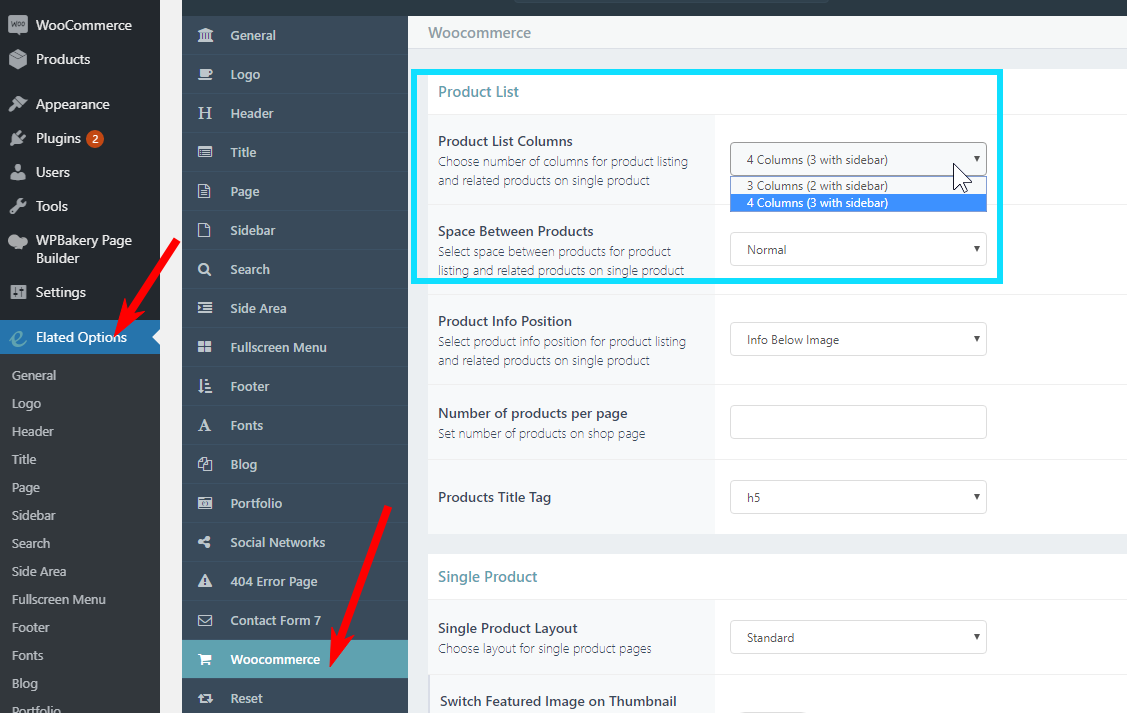Open the Products admin menu
1127x713 pixels.
click(x=80, y=59)
